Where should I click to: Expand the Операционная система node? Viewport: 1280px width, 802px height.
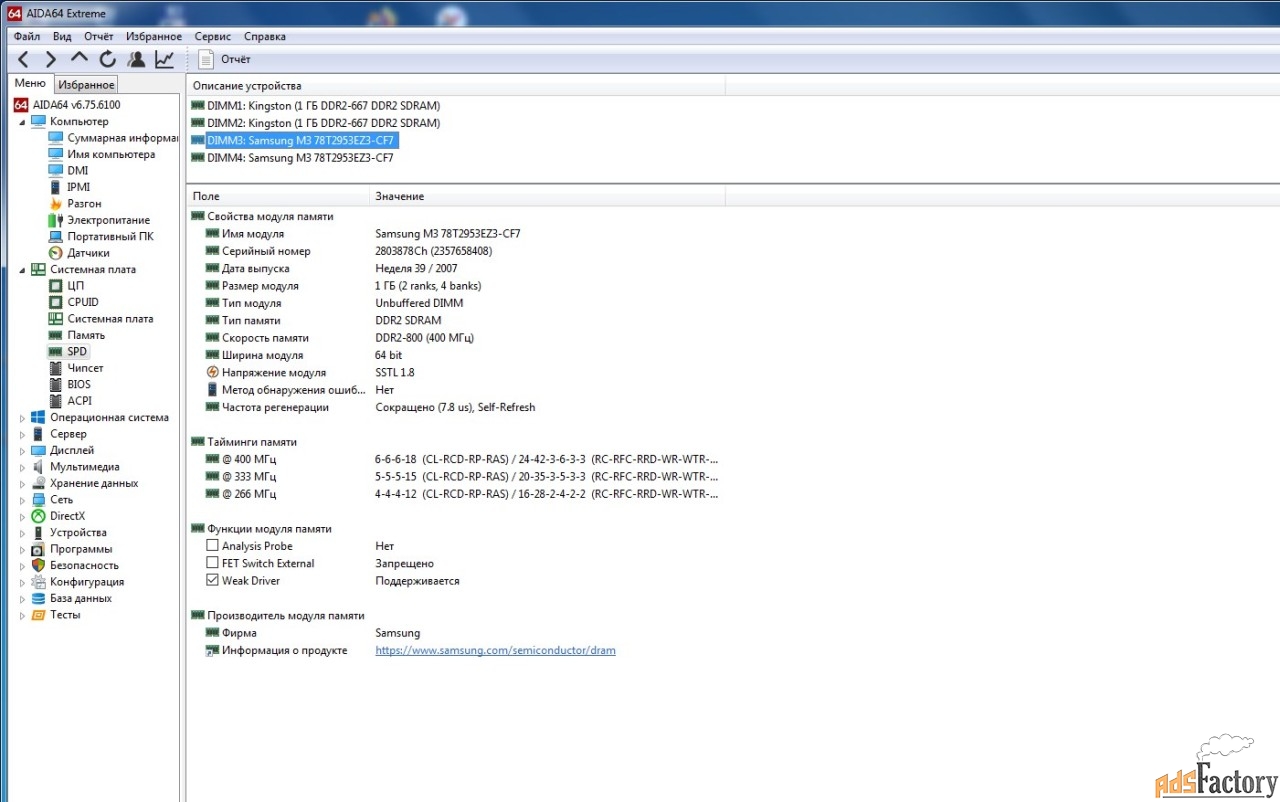(x=22, y=418)
